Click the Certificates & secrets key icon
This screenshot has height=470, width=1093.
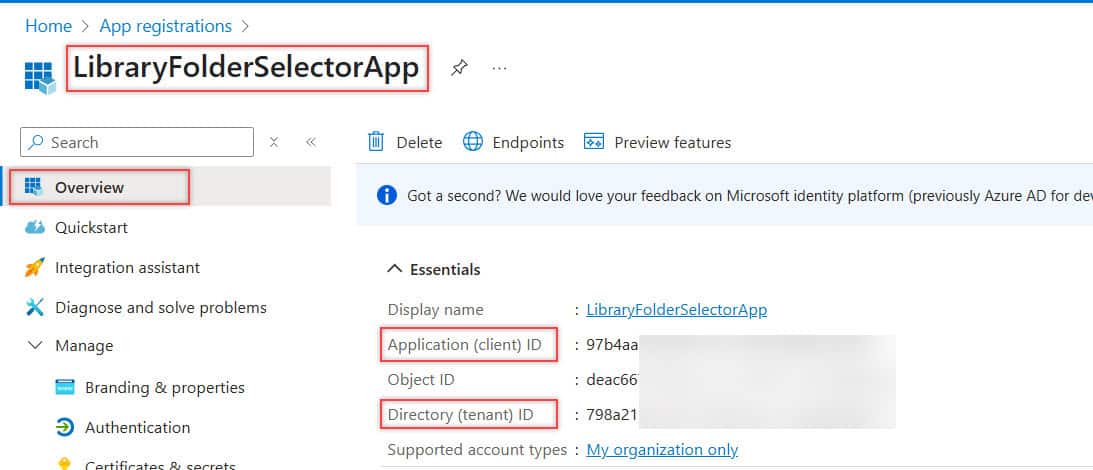[x=65, y=465]
